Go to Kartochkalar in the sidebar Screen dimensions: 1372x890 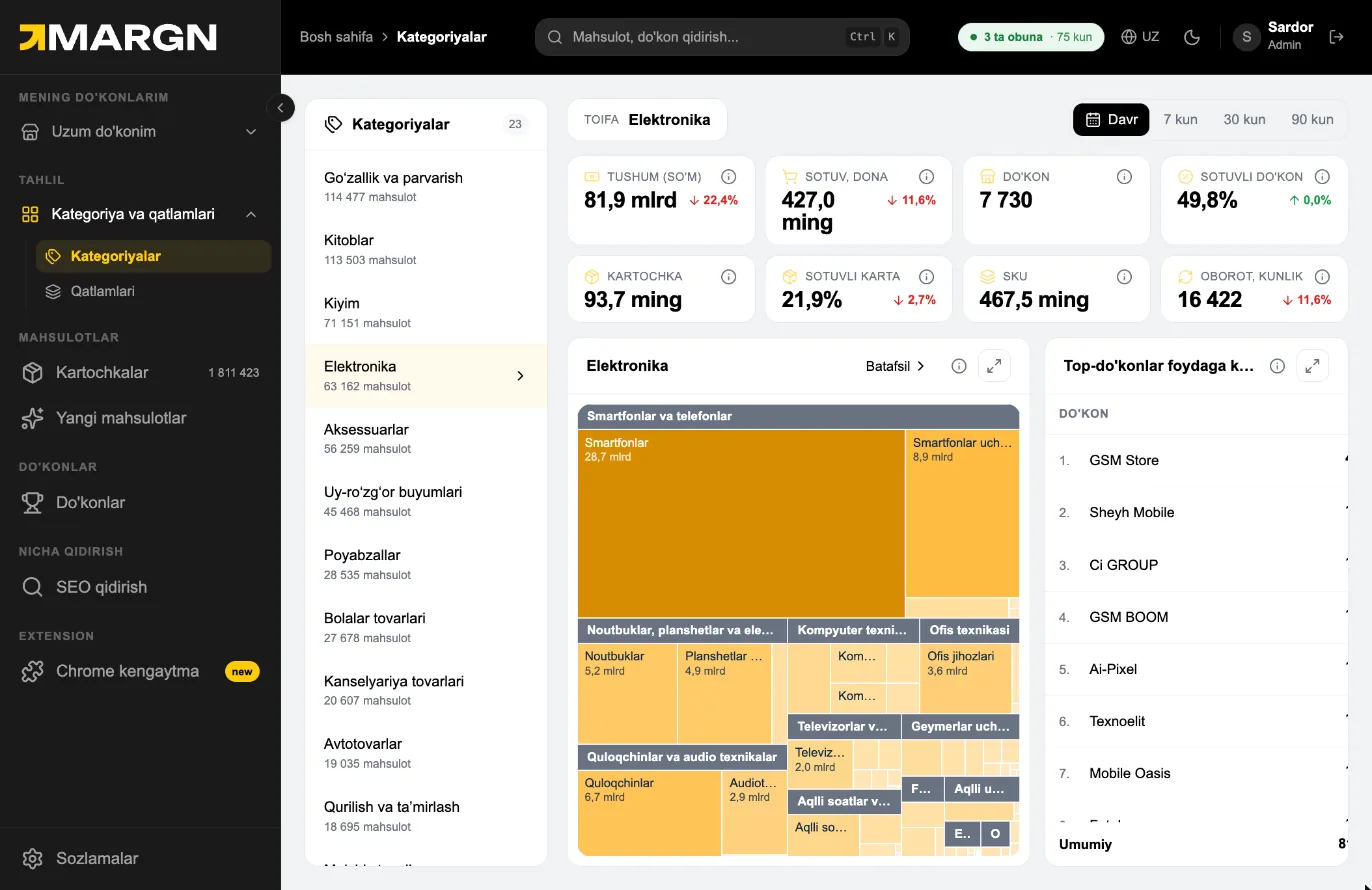click(140, 372)
